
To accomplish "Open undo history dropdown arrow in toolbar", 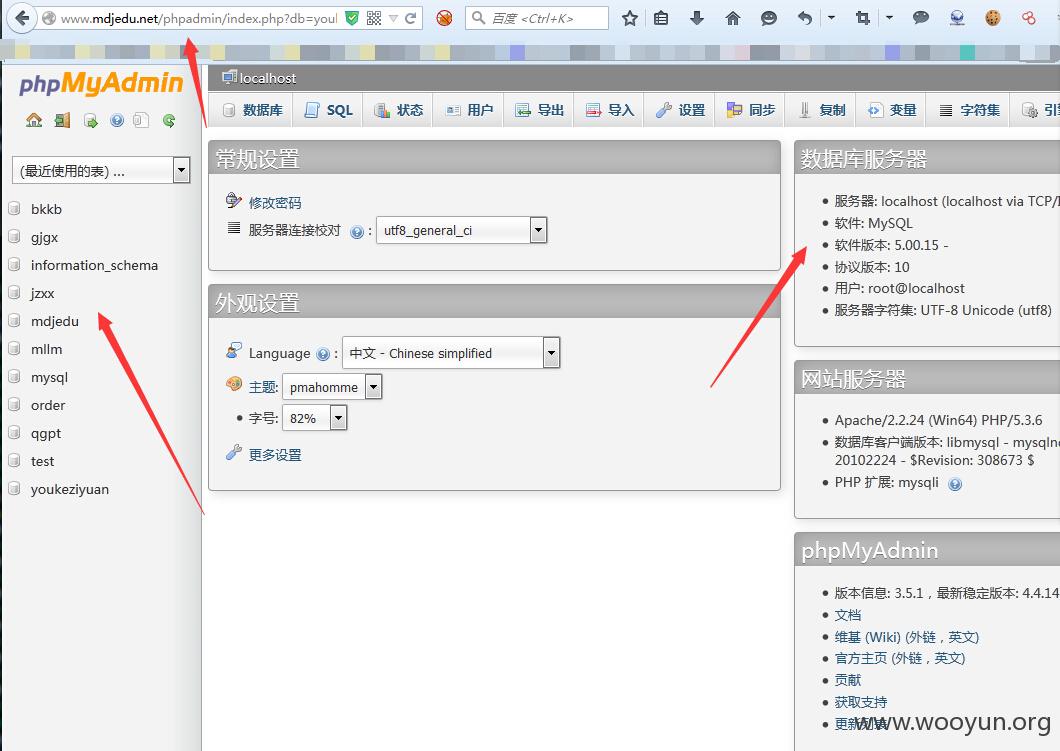I will [831, 18].
